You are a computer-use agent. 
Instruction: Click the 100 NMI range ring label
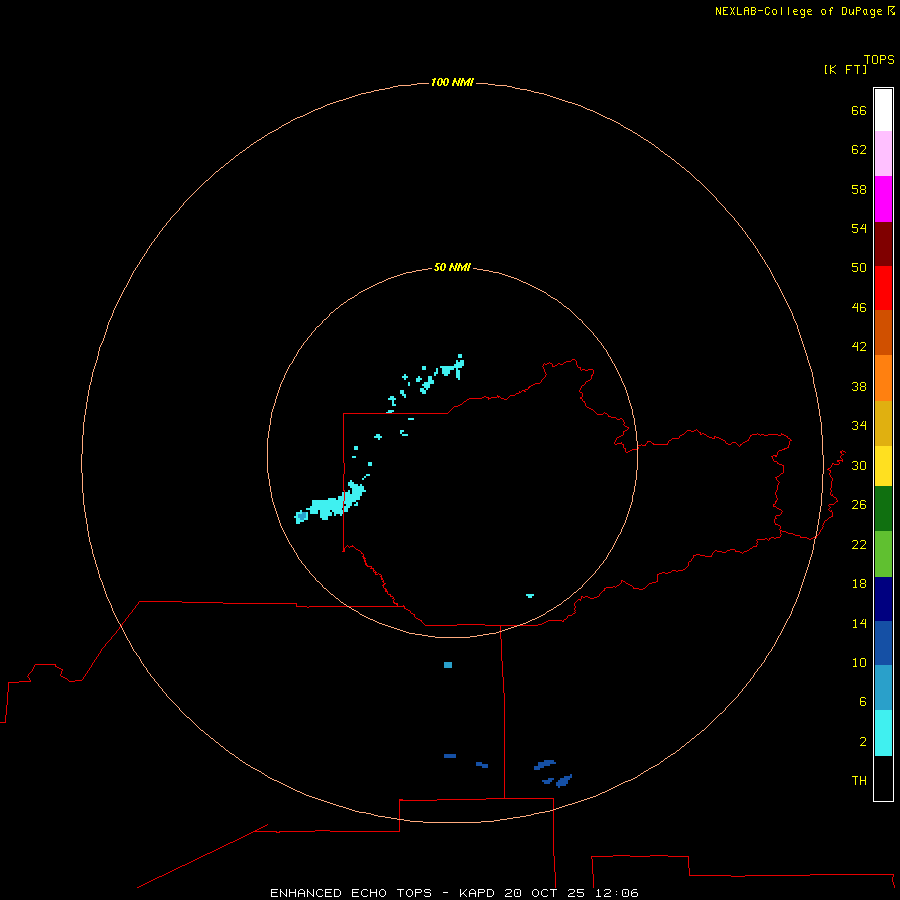click(x=452, y=83)
